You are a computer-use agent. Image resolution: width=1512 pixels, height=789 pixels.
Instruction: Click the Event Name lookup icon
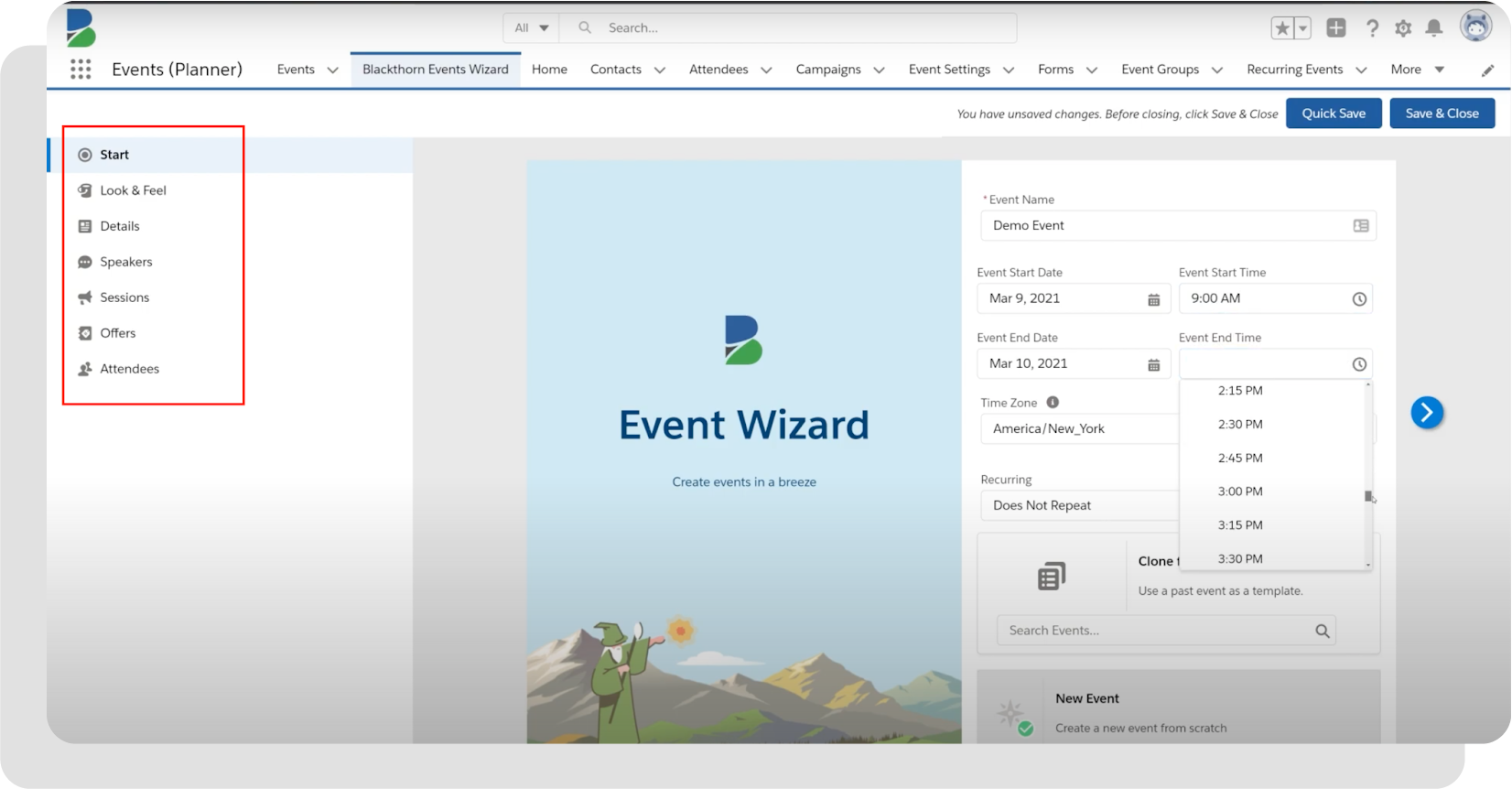[x=1361, y=225]
